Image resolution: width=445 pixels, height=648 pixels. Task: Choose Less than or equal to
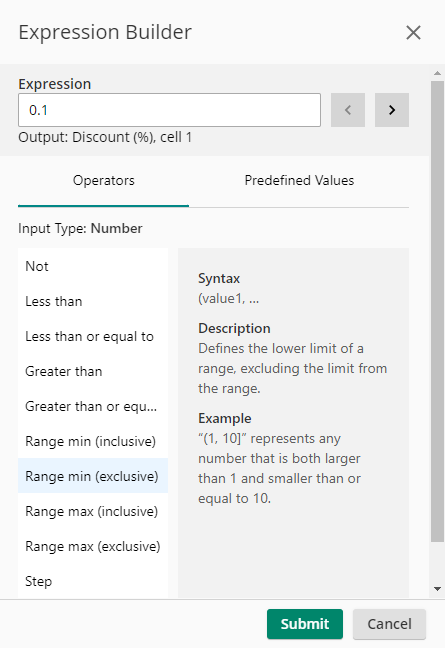[x=93, y=336]
